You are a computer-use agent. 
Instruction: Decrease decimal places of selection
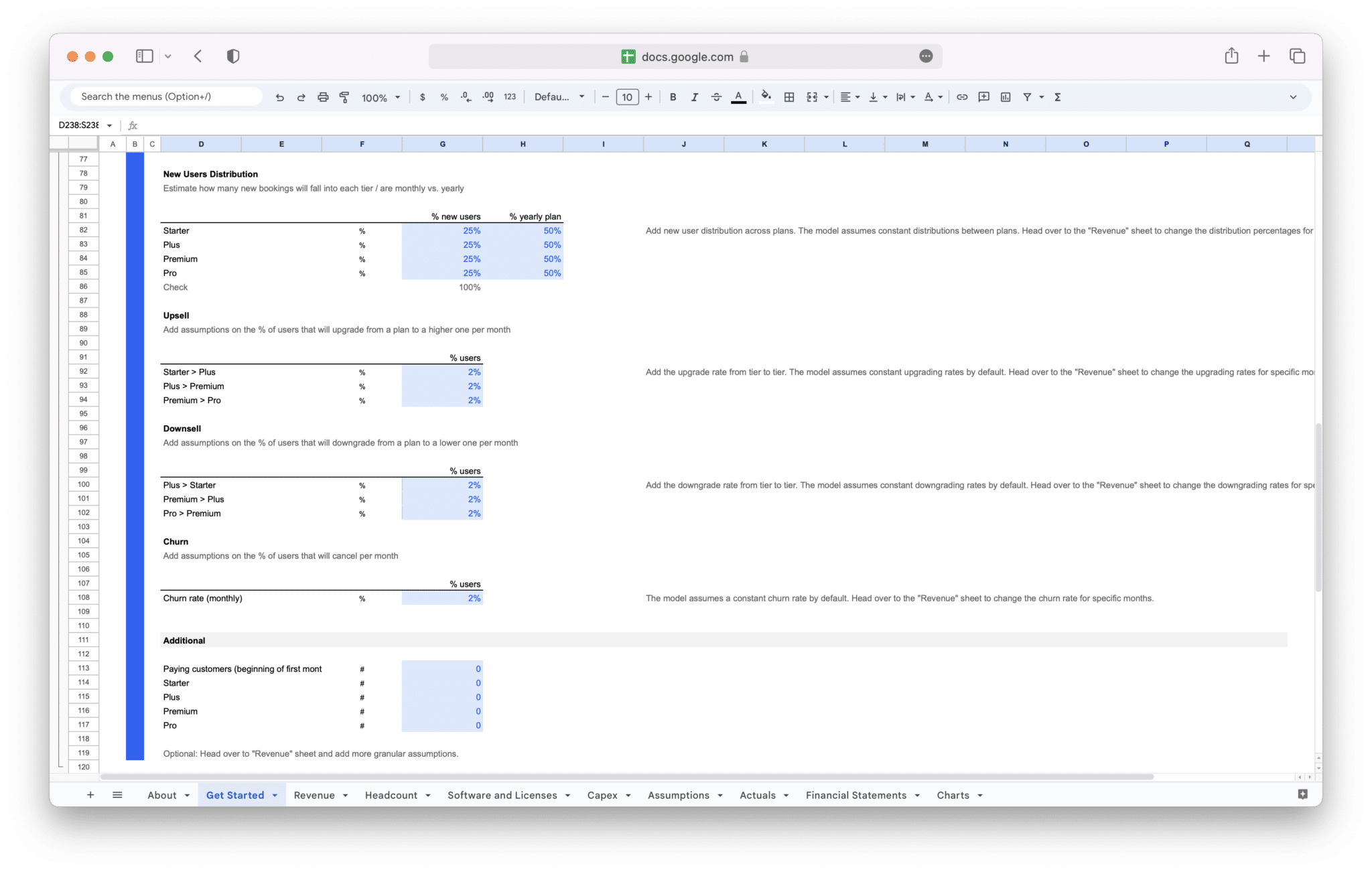point(464,96)
